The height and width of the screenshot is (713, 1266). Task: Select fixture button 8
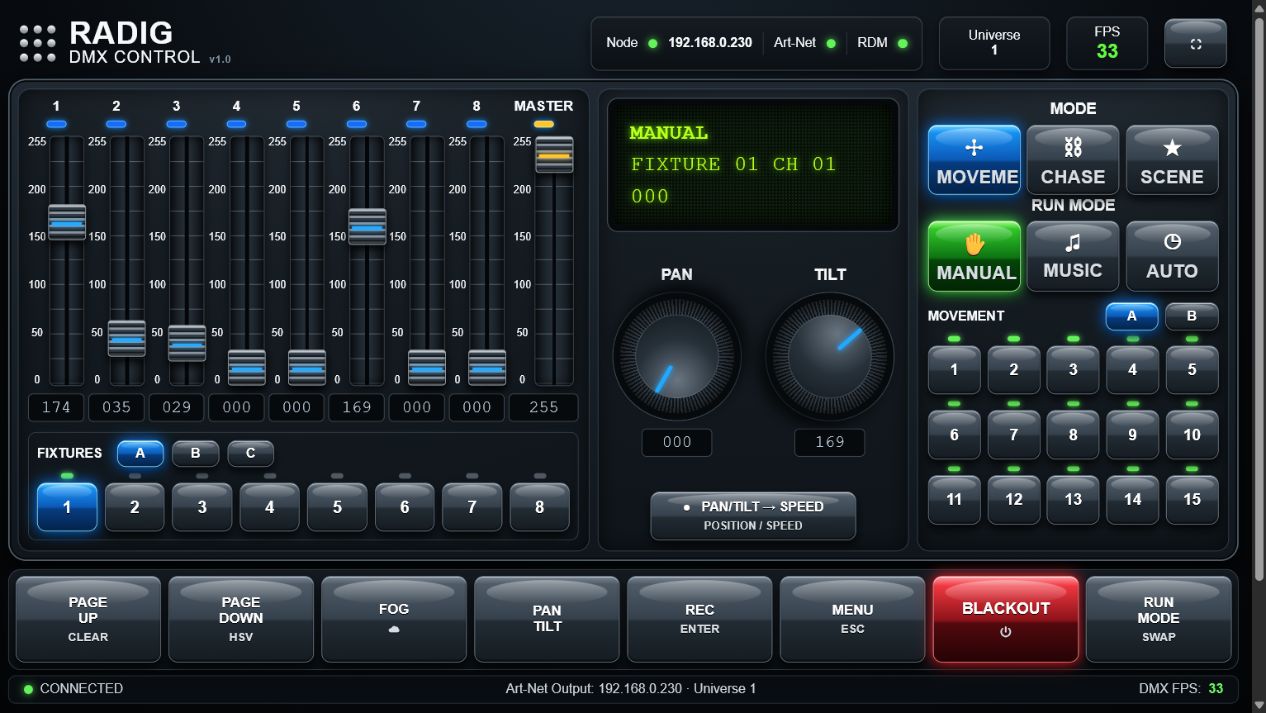539,507
